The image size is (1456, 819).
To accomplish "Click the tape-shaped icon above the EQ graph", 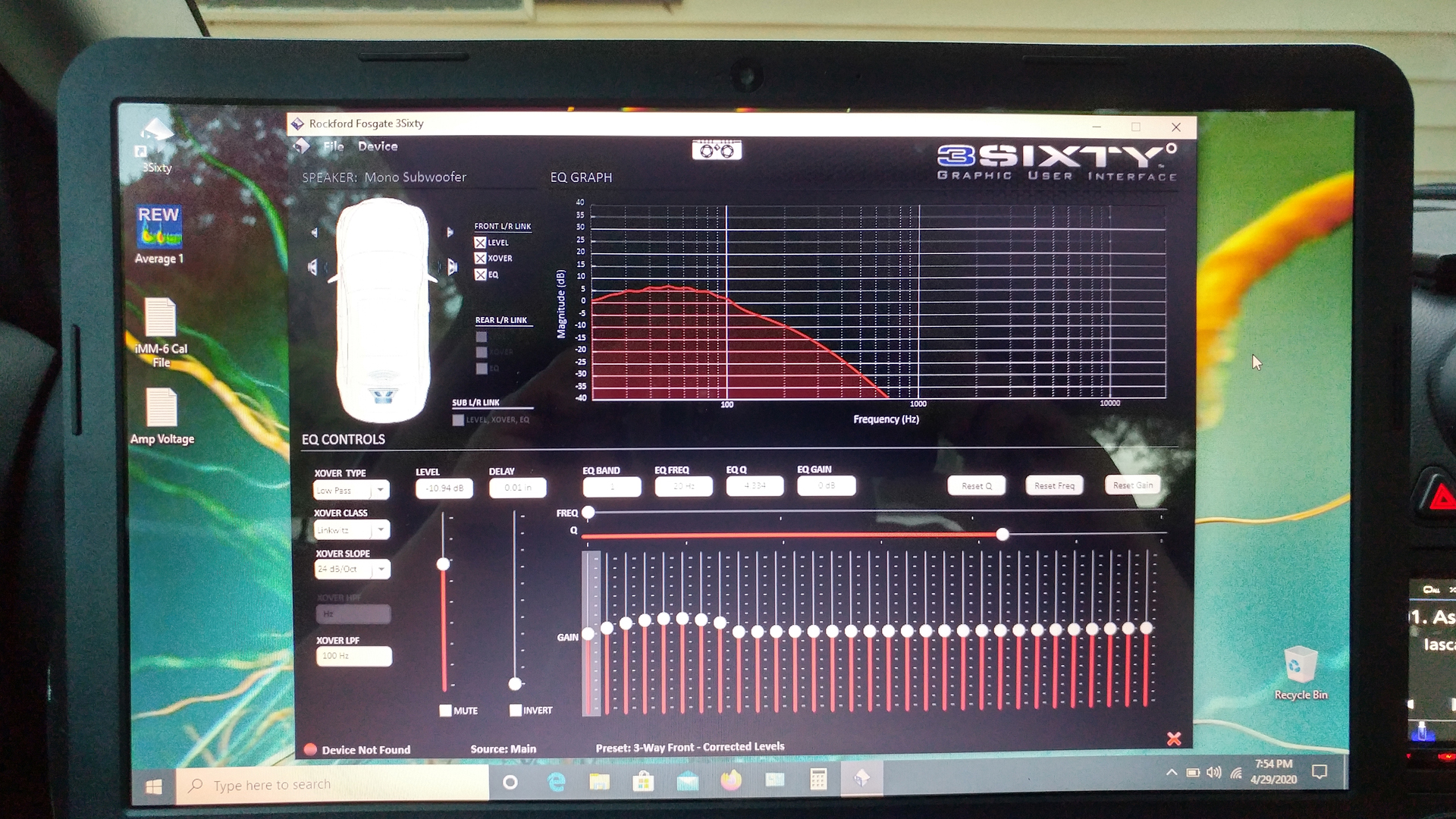I will coord(717,150).
